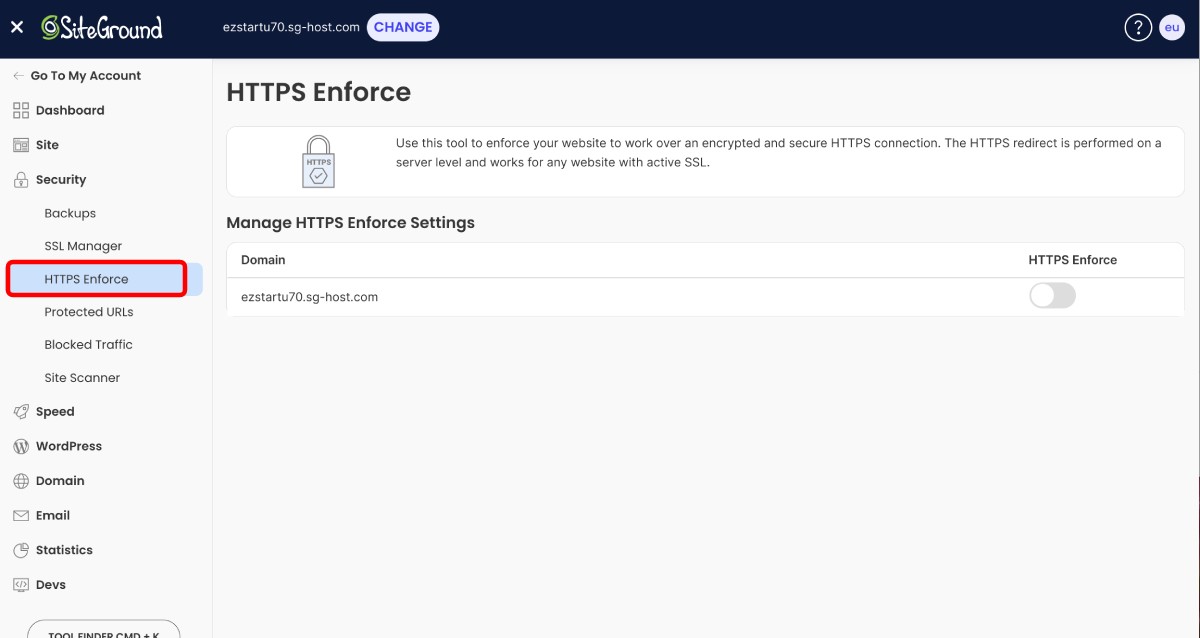The height and width of the screenshot is (638, 1200).
Task: Open the Site Scanner tool
Action: (x=80, y=377)
